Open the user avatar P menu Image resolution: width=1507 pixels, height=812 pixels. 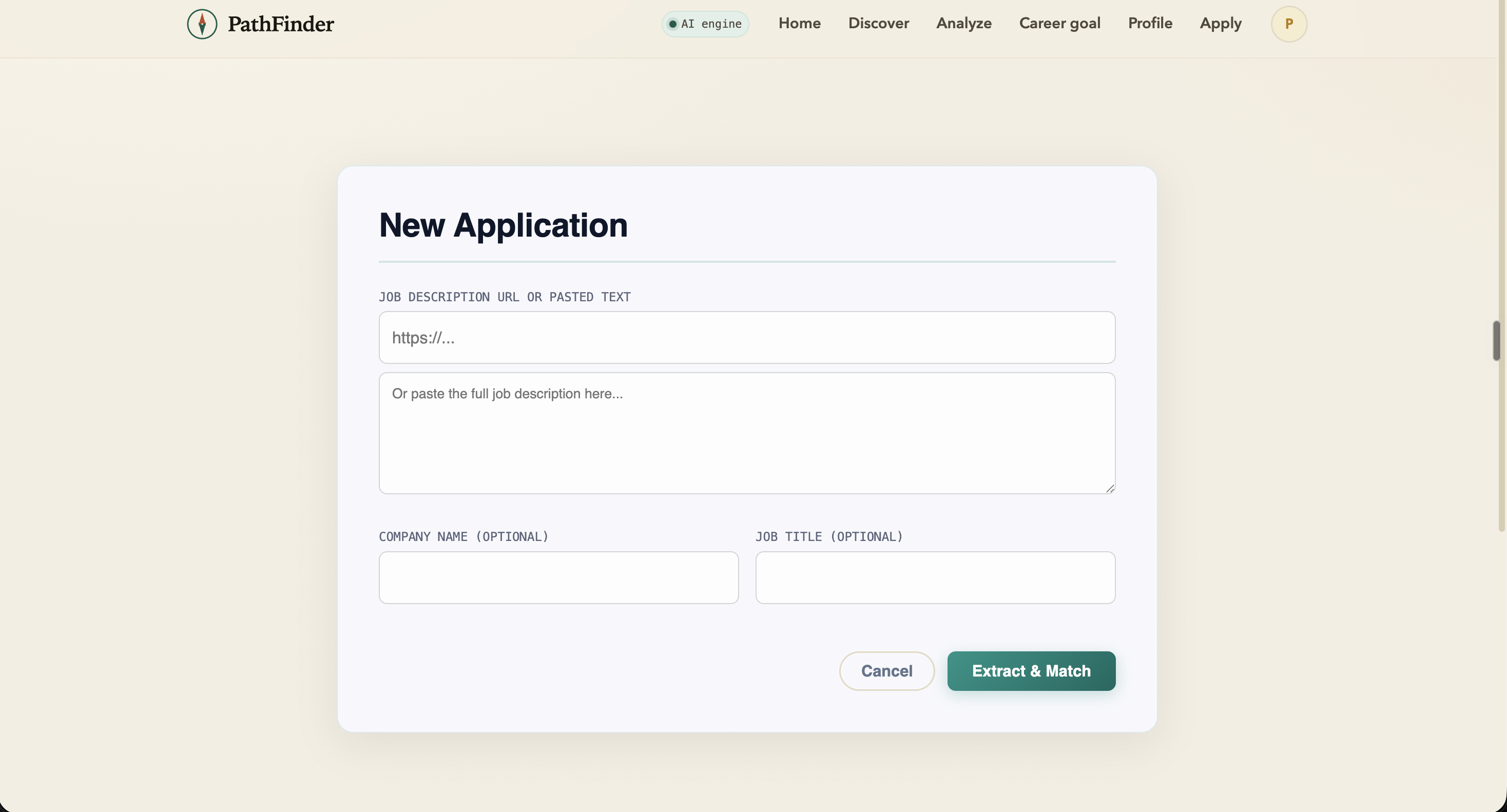pyautogui.click(x=1289, y=24)
